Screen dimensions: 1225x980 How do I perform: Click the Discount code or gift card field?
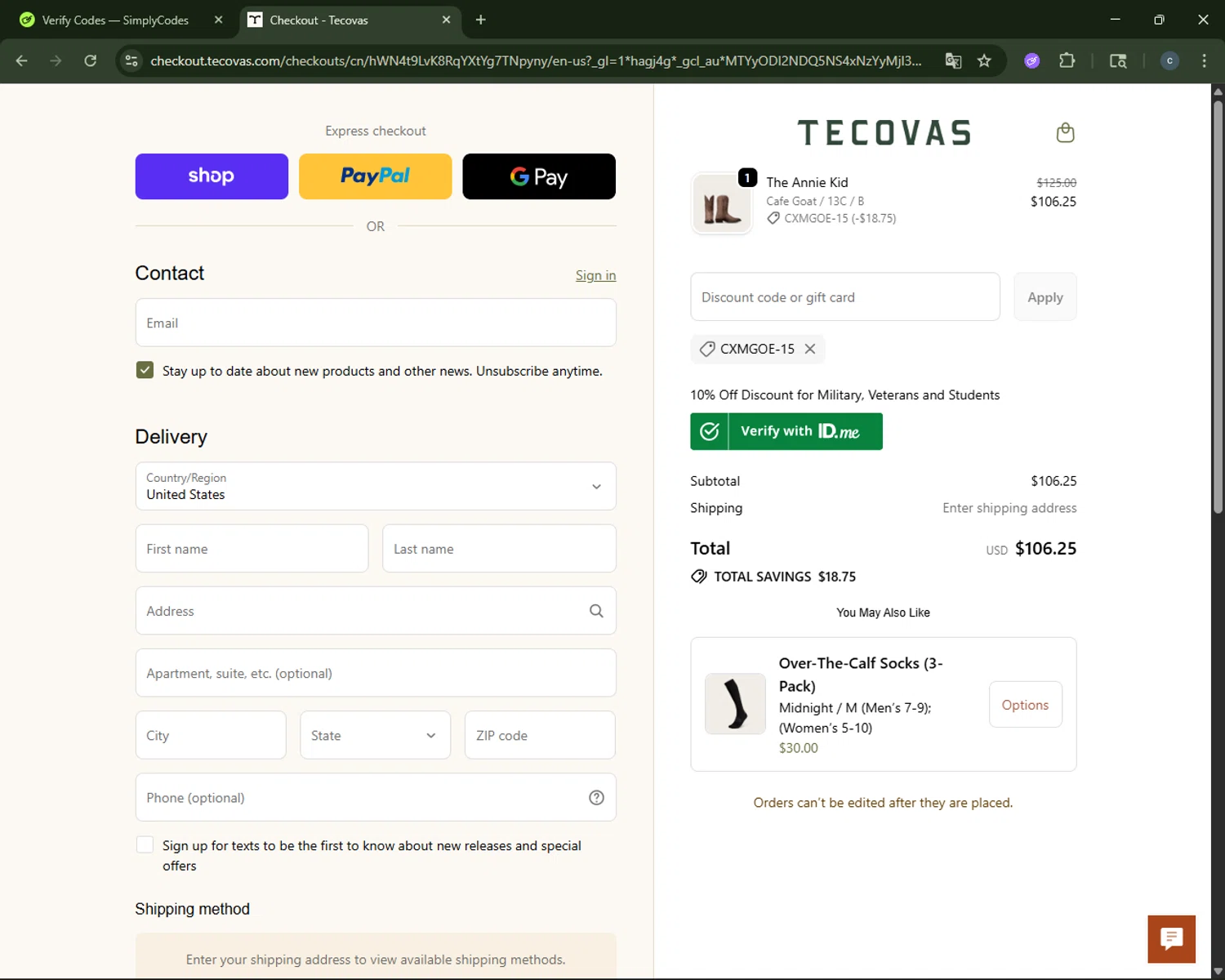coord(844,297)
